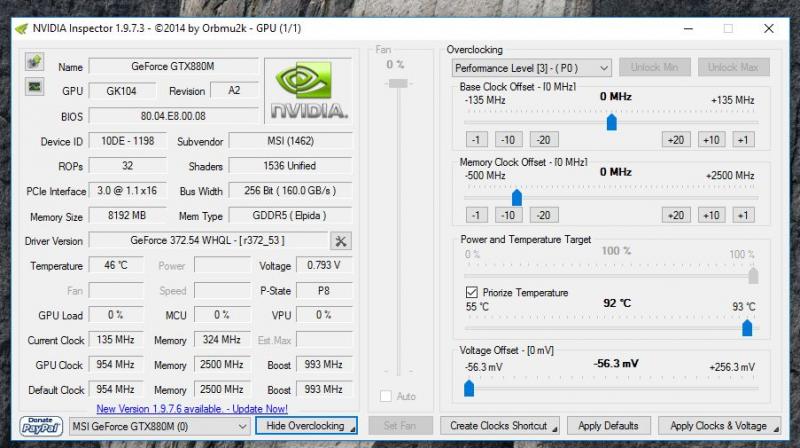Minimize the NVIDIA Inspector window
The width and height of the screenshot is (800, 448).
[688, 29]
